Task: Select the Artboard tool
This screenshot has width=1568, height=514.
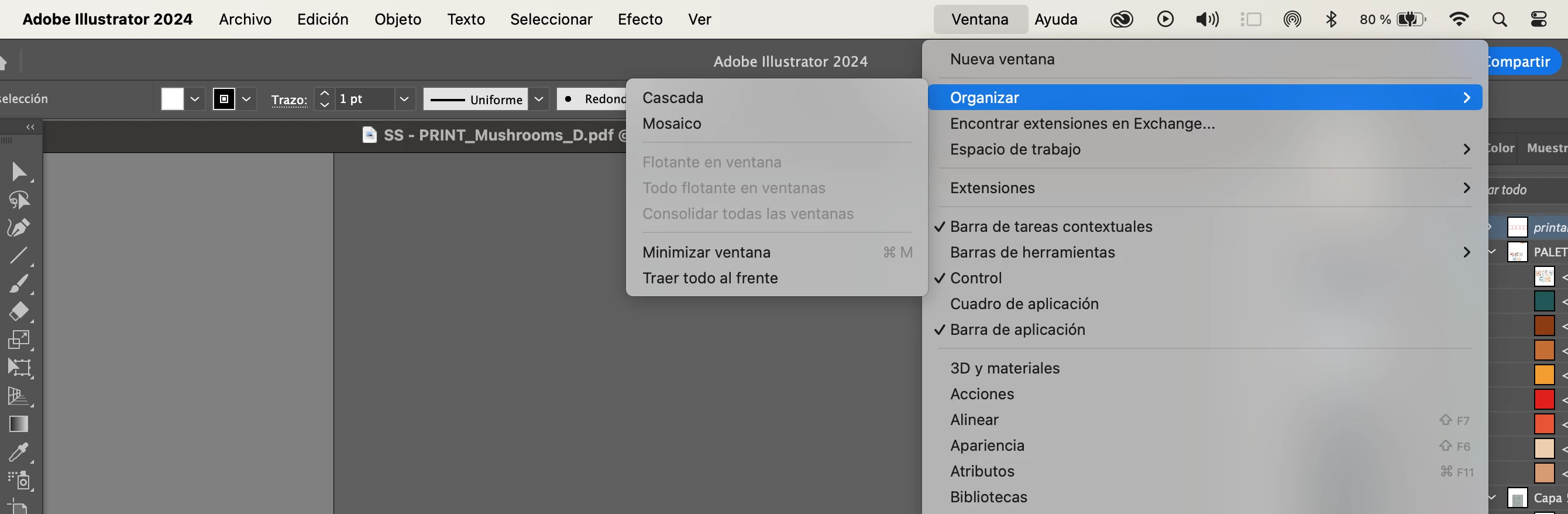Action: click(x=18, y=507)
